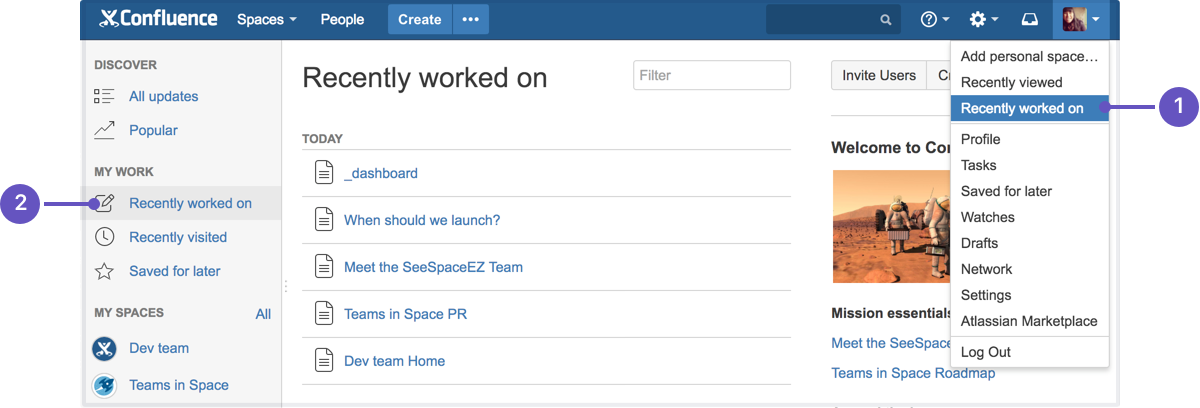Click the All updates list icon
The height and width of the screenshot is (408, 1200).
coord(104,96)
